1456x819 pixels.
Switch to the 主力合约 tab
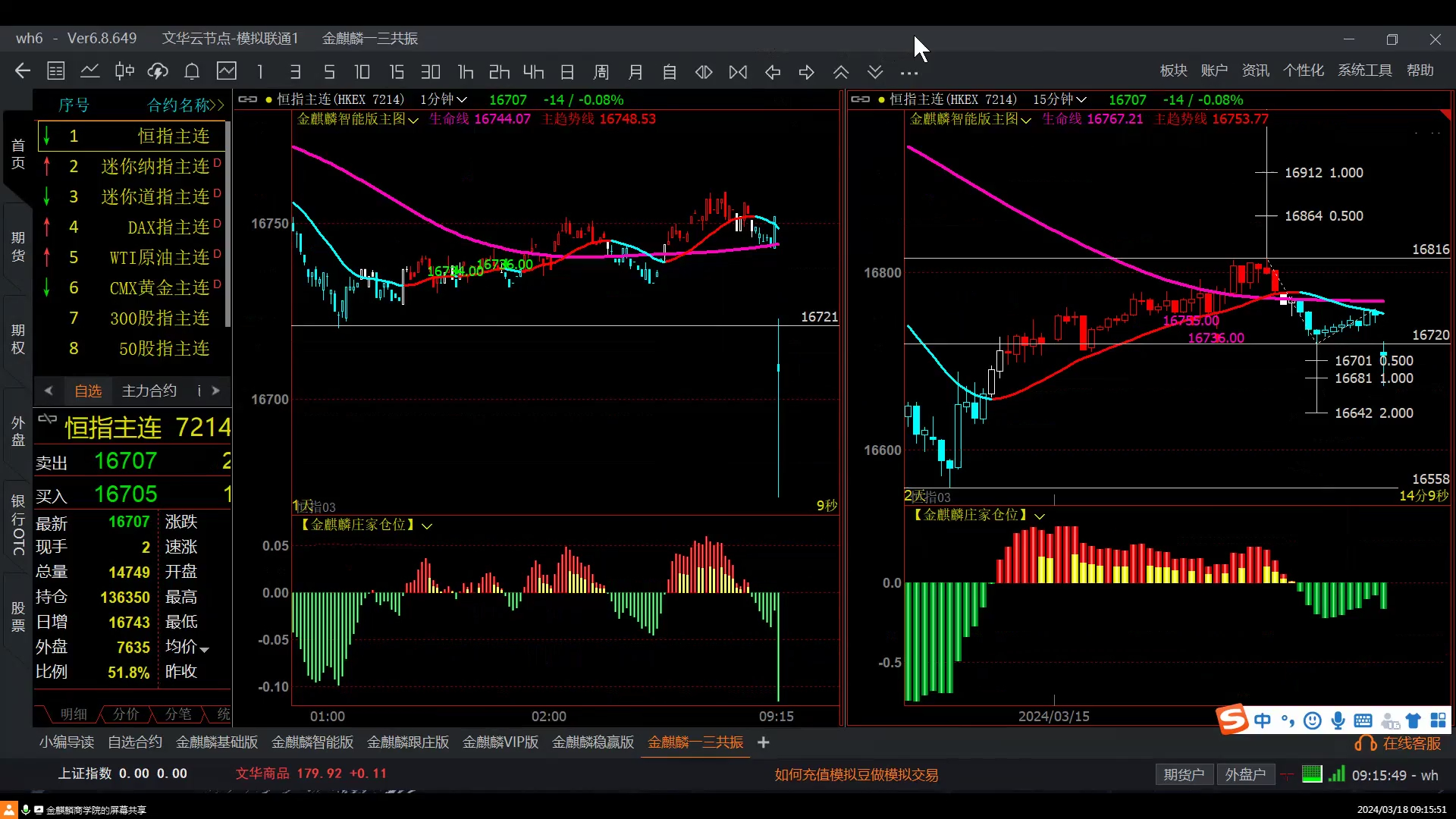point(149,391)
